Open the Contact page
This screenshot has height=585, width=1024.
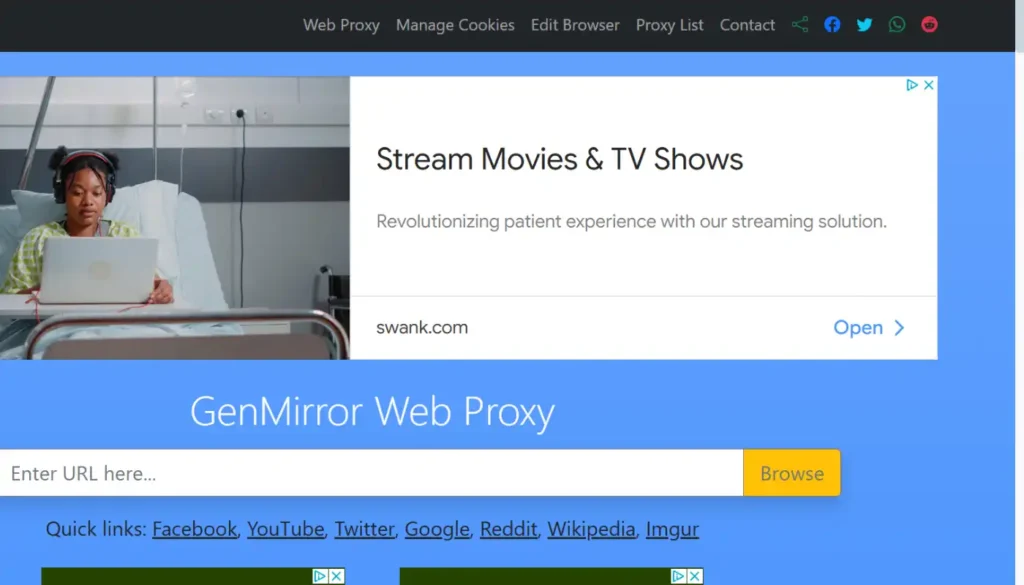[x=747, y=25]
